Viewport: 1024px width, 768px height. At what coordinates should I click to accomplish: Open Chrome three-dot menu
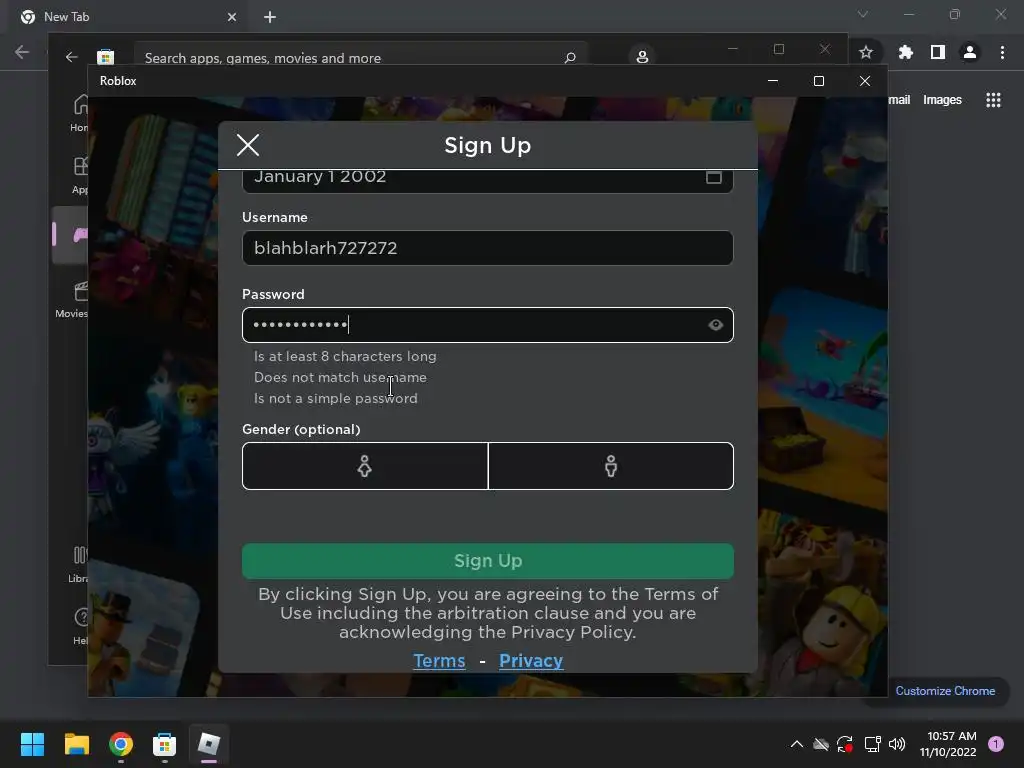[x=1002, y=52]
